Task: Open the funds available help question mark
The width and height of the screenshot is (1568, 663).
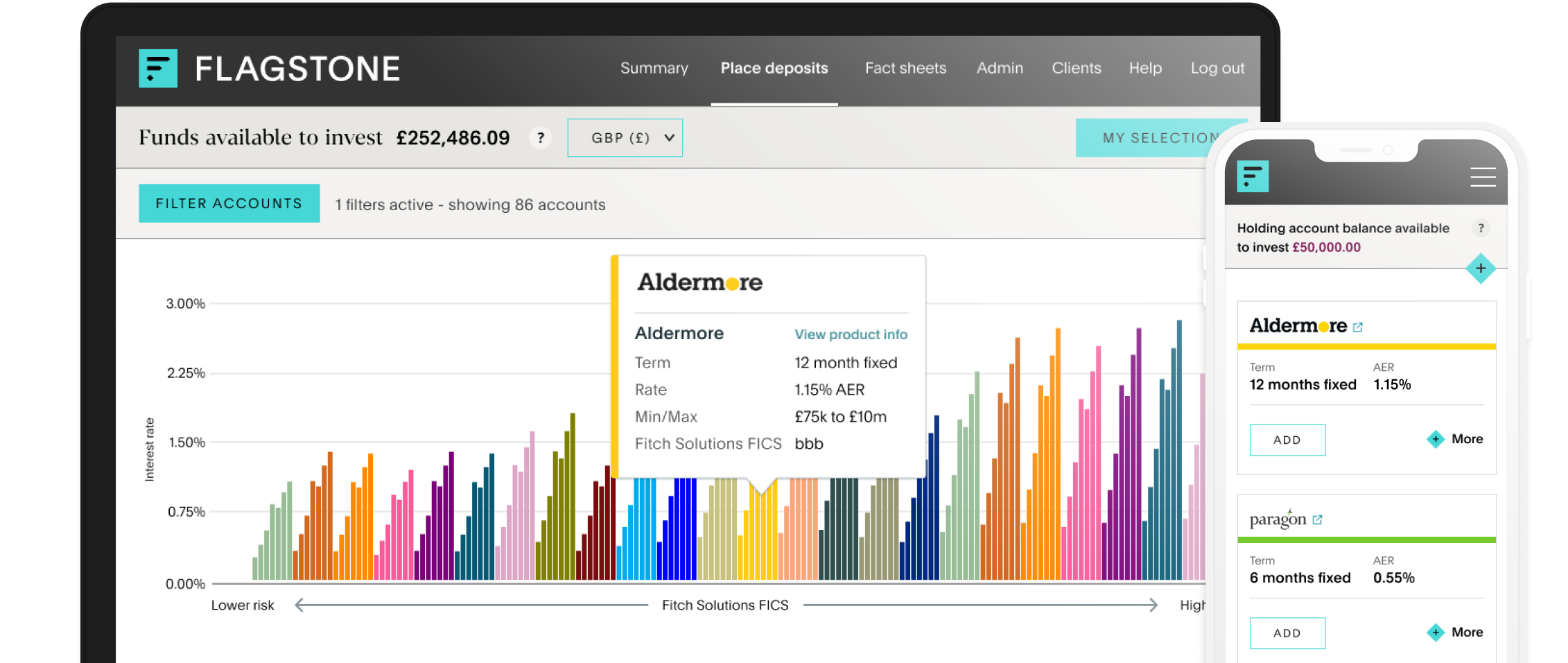Action: [541, 137]
